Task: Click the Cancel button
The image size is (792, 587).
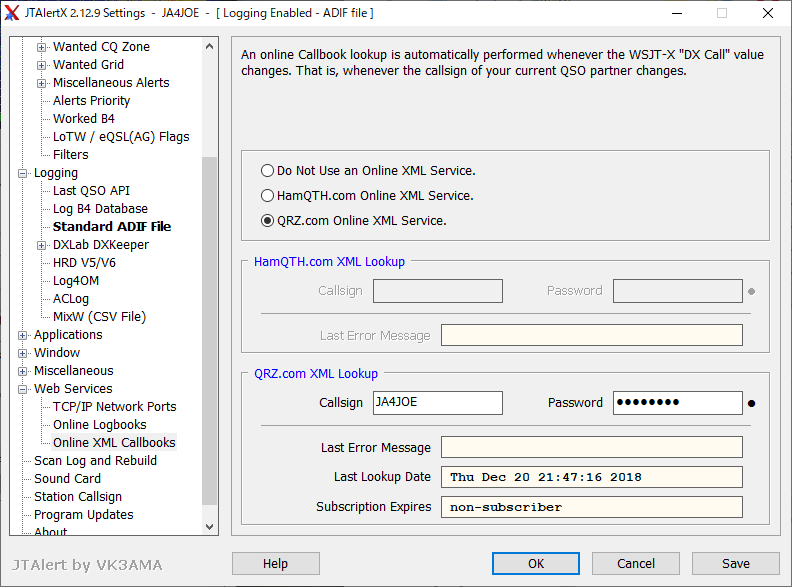Action: 636,563
